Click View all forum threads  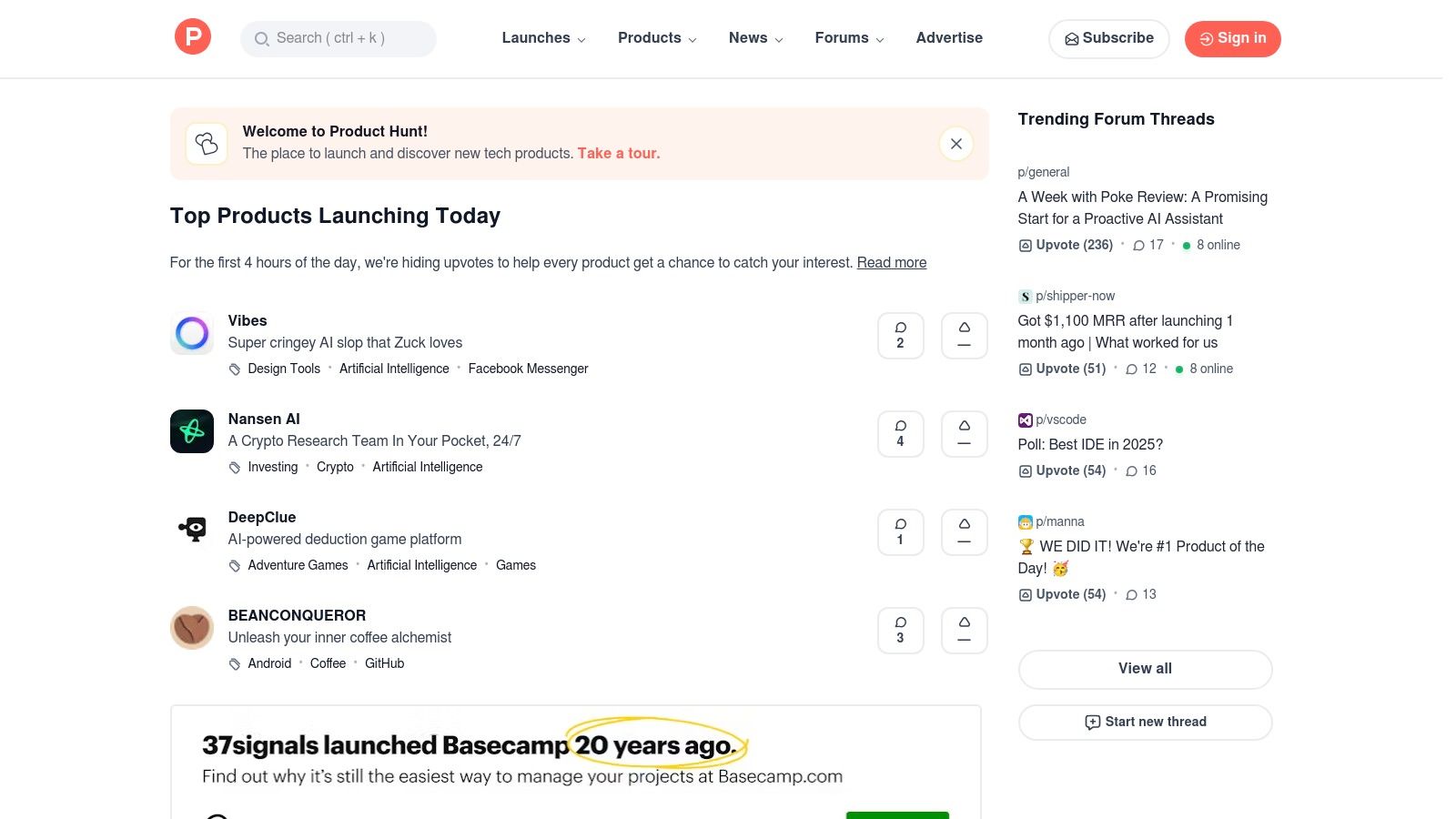(1145, 669)
